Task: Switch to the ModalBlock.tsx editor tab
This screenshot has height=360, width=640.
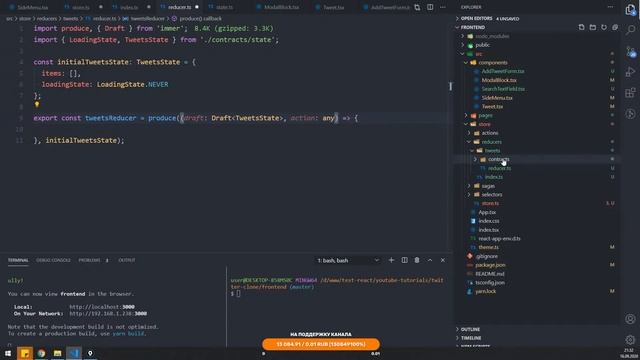Action: pyautogui.click(x=281, y=7)
